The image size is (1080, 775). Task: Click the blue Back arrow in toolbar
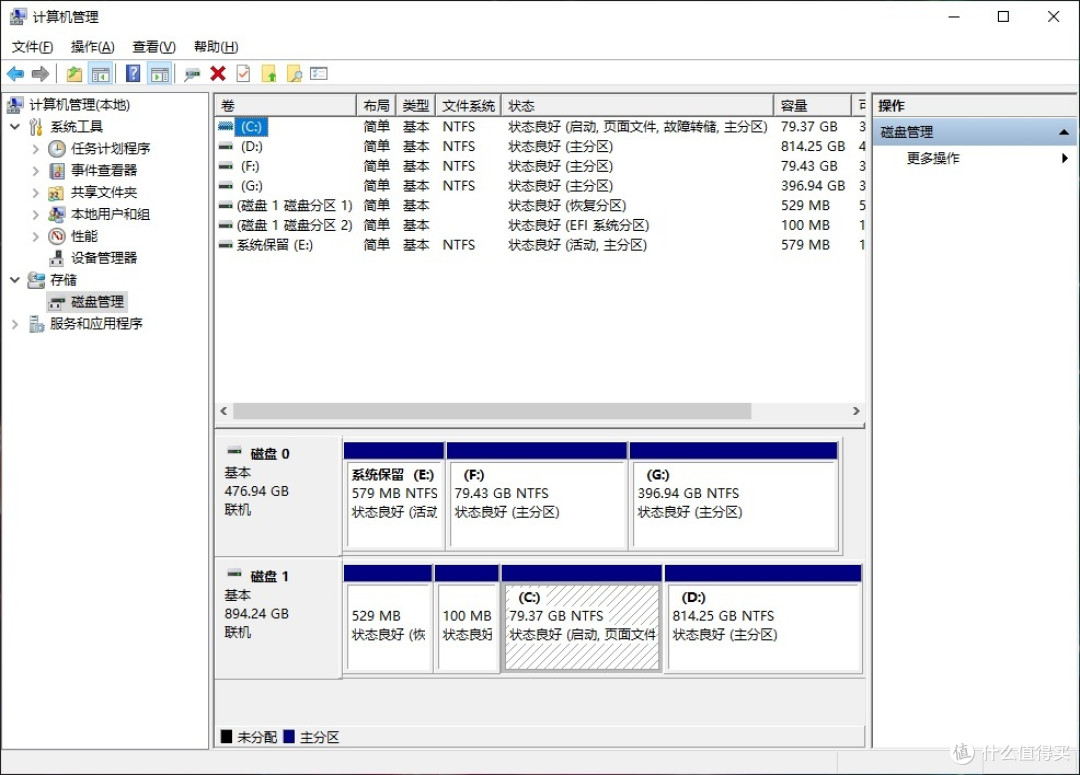tap(15, 74)
